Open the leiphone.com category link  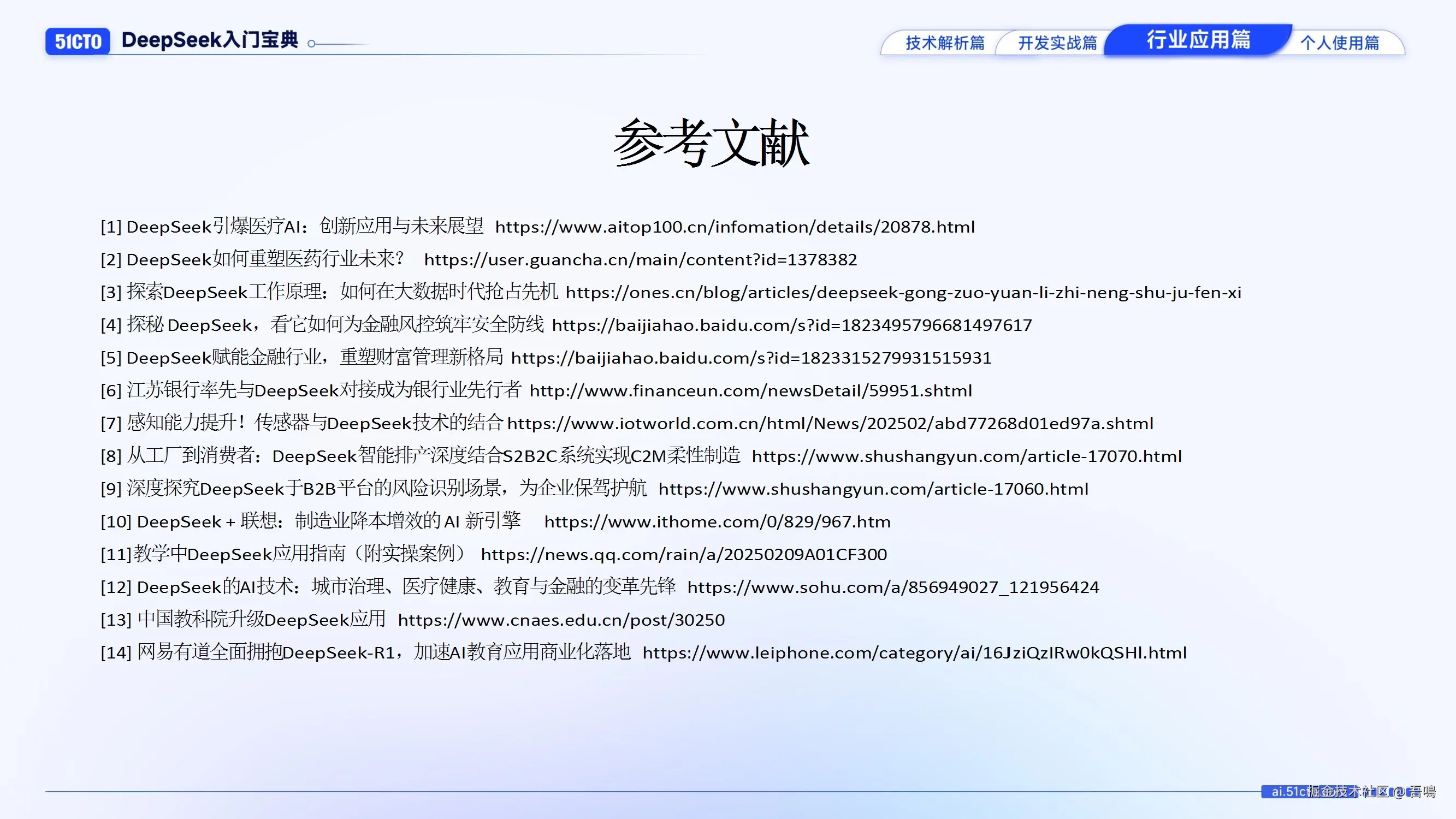click(x=915, y=654)
